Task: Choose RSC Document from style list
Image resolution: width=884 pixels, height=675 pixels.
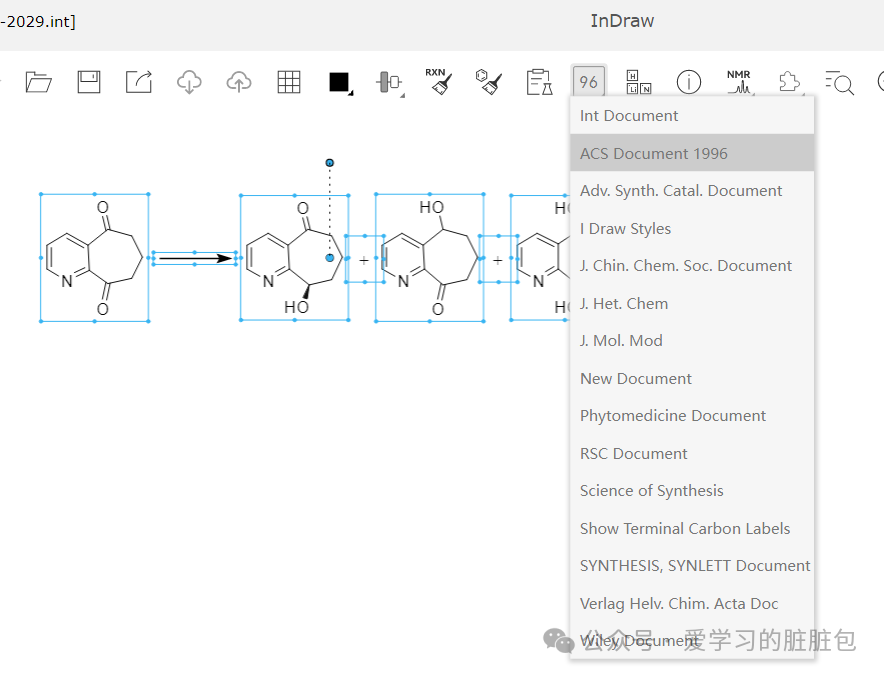Action: pyautogui.click(x=634, y=453)
